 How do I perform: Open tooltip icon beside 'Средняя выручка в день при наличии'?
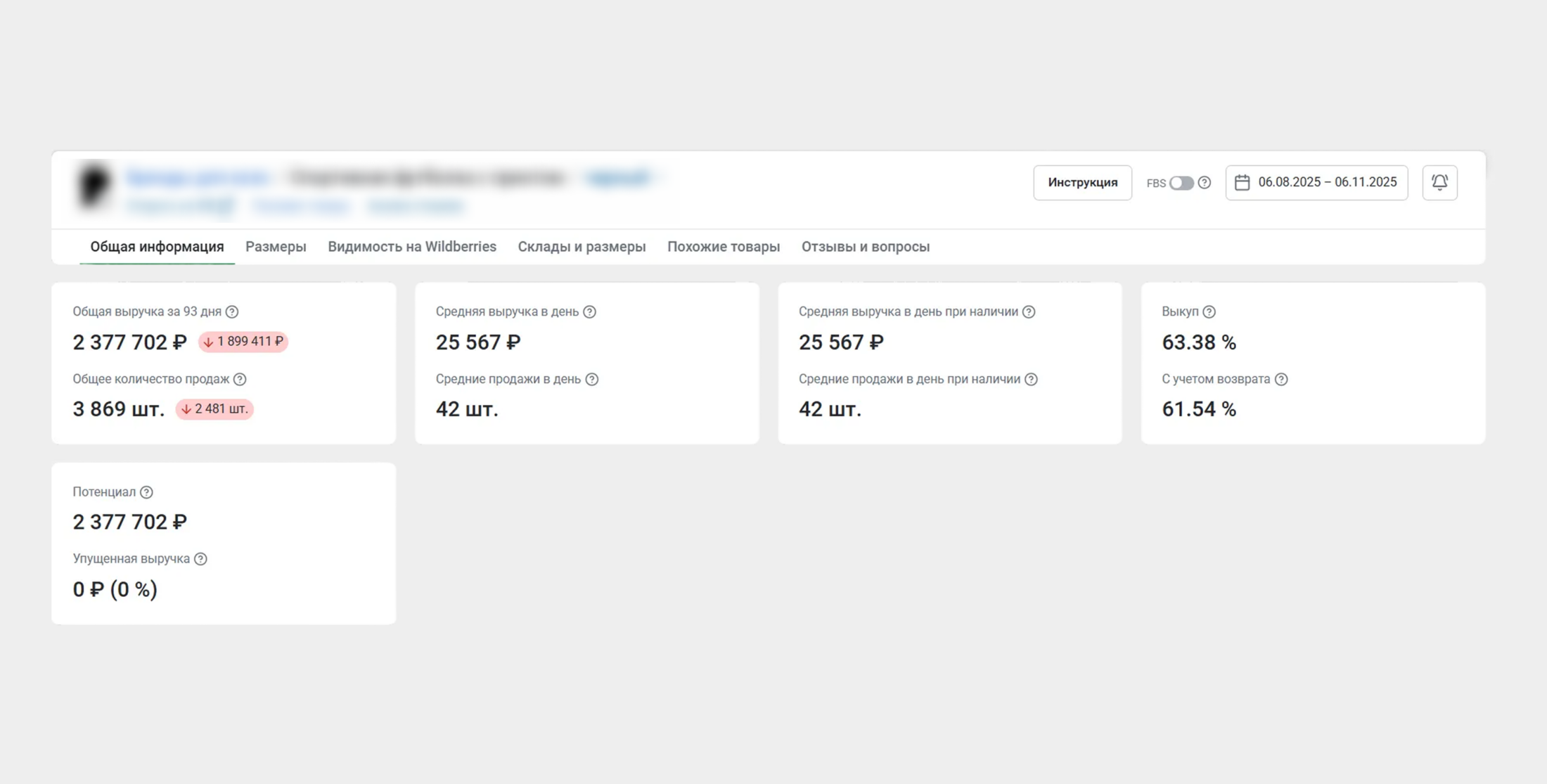pos(1029,311)
